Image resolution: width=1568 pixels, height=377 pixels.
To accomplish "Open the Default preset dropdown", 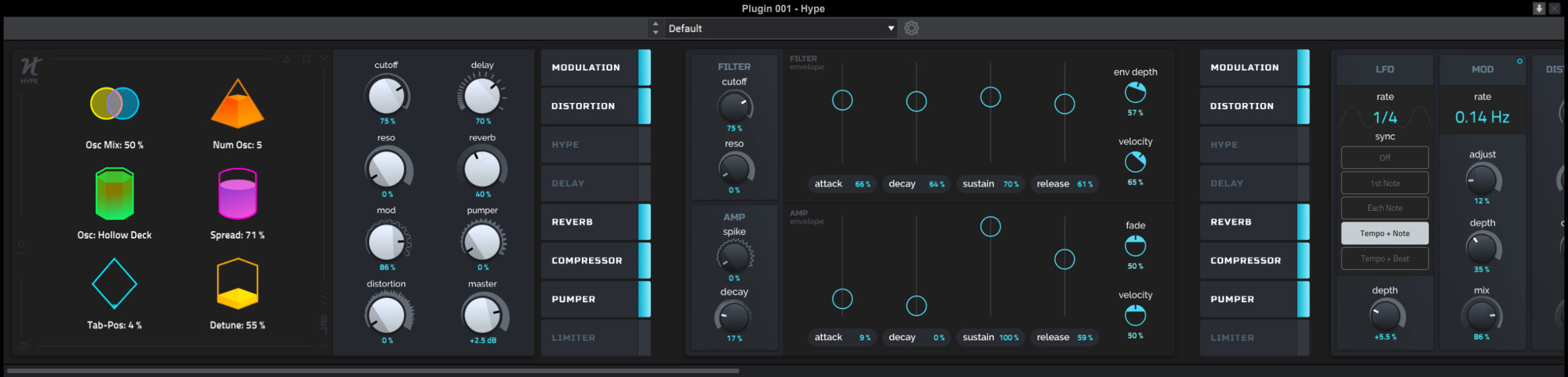I will tap(780, 28).
